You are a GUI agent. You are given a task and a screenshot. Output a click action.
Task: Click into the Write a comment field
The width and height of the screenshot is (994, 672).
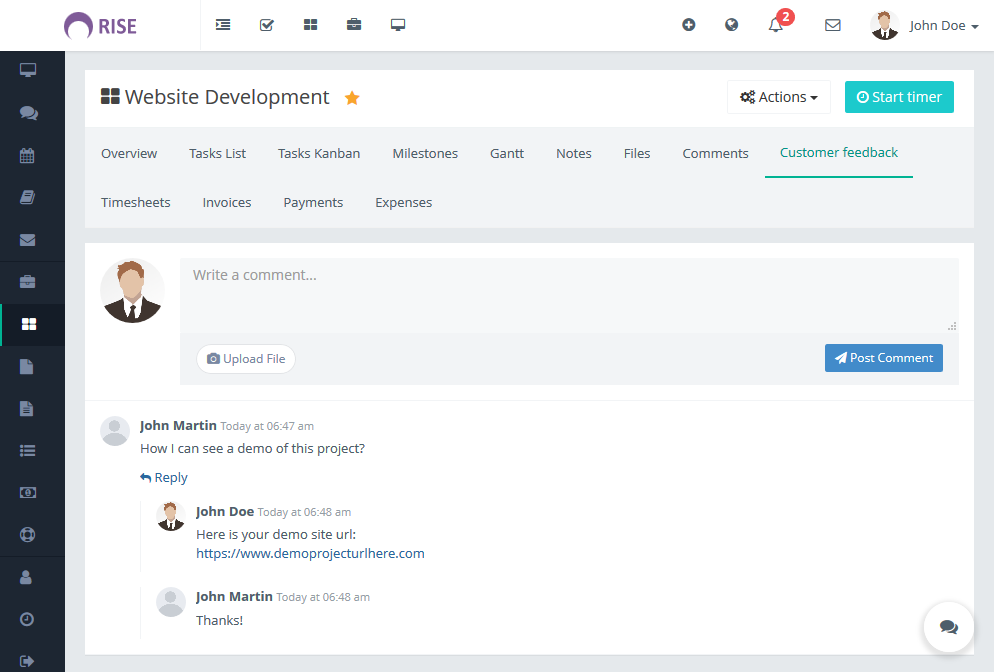click(x=568, y=295)
